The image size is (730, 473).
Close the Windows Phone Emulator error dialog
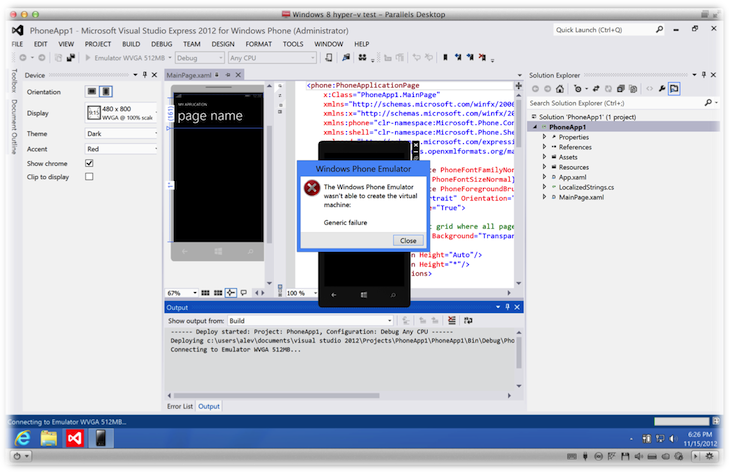(x=408, y=240)
